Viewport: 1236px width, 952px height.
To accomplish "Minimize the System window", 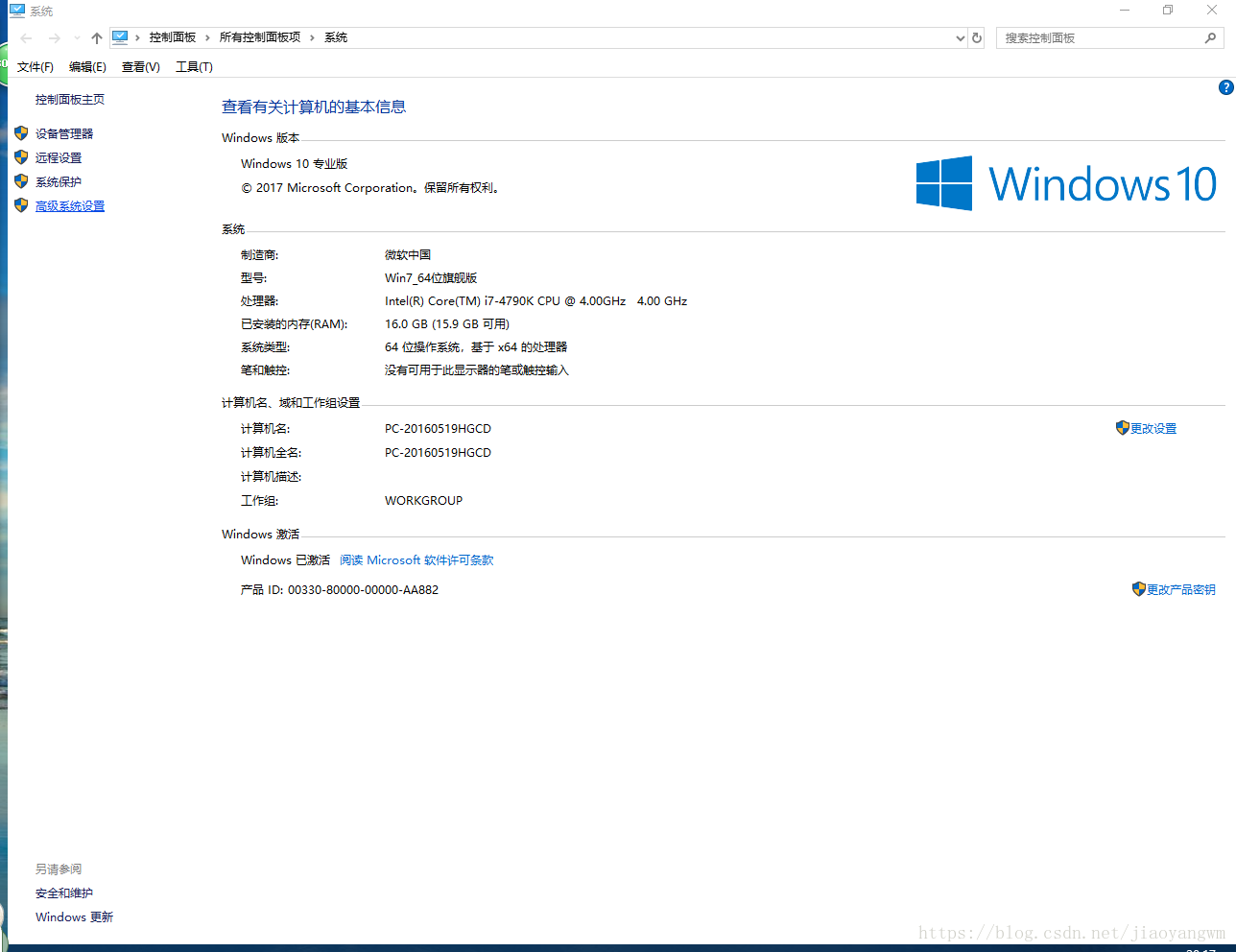I will click(1125, 11).
